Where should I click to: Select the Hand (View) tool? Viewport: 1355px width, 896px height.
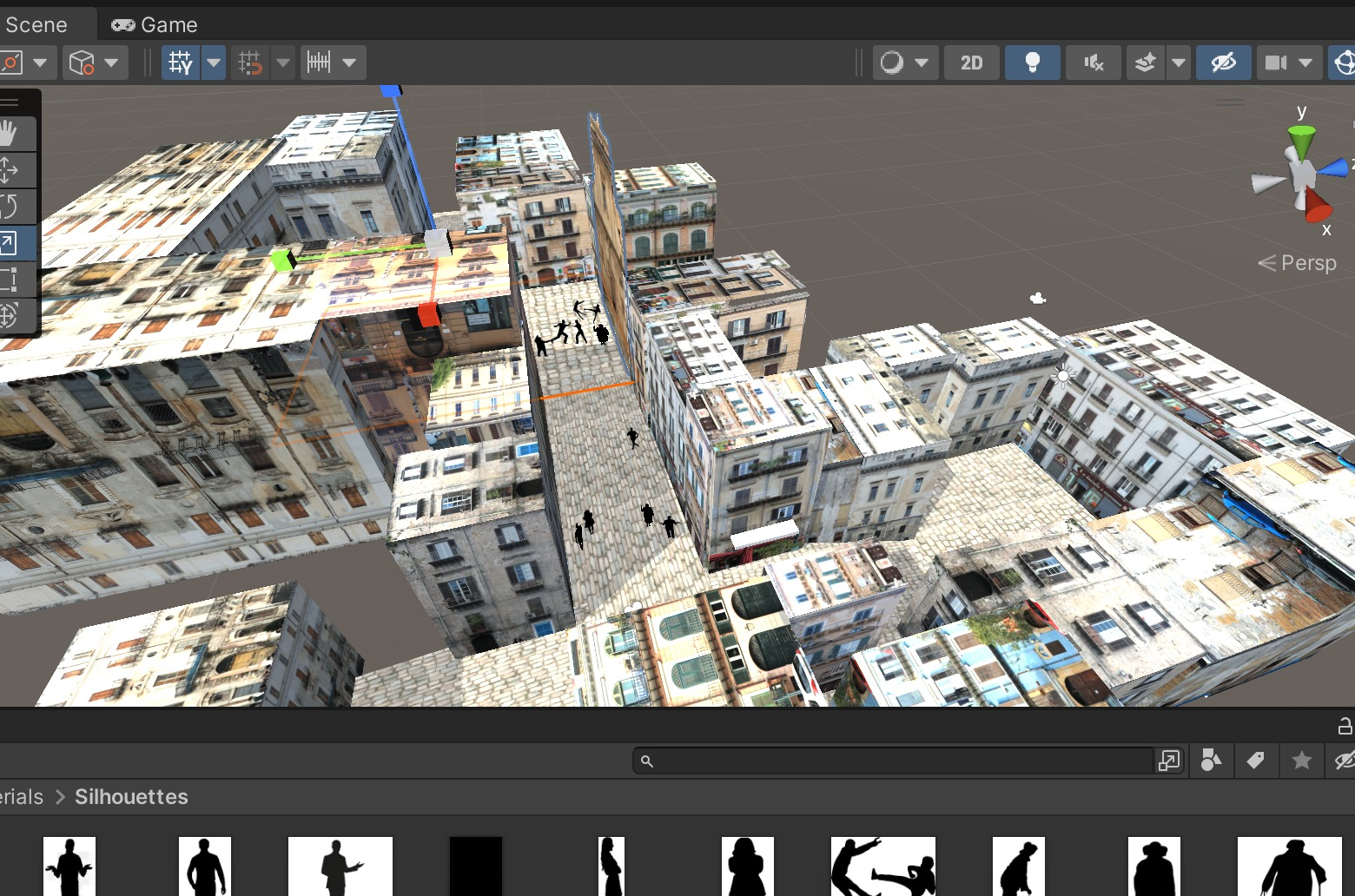10,134
